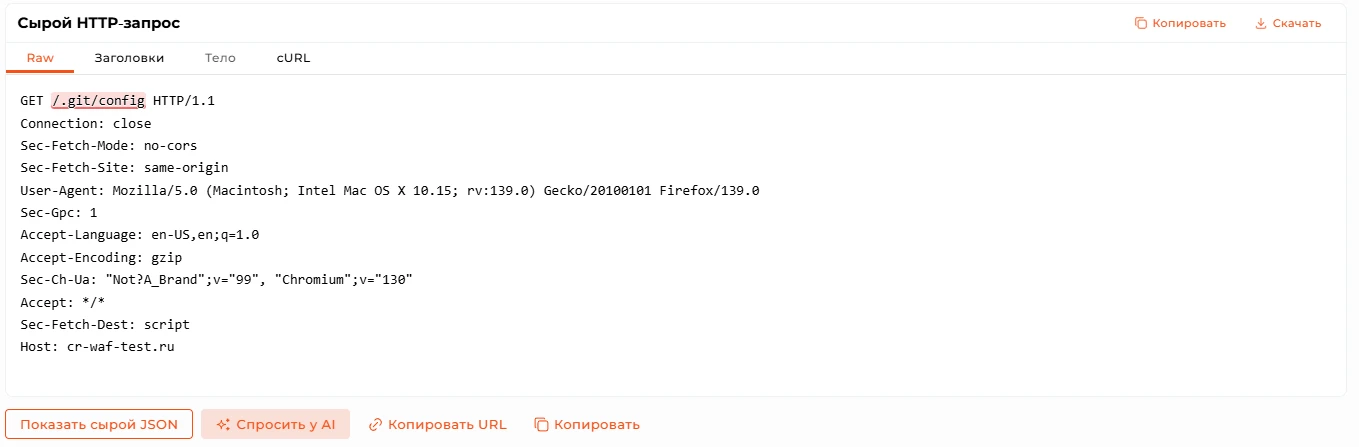
Task: Click the Host: cr-waf-test.ru line
Action: point(97,347)
